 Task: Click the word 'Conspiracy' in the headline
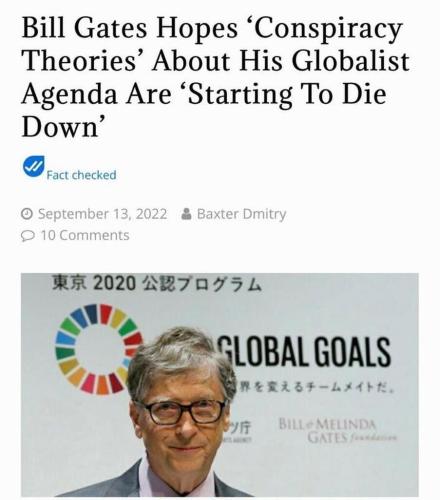coord(327,28)
